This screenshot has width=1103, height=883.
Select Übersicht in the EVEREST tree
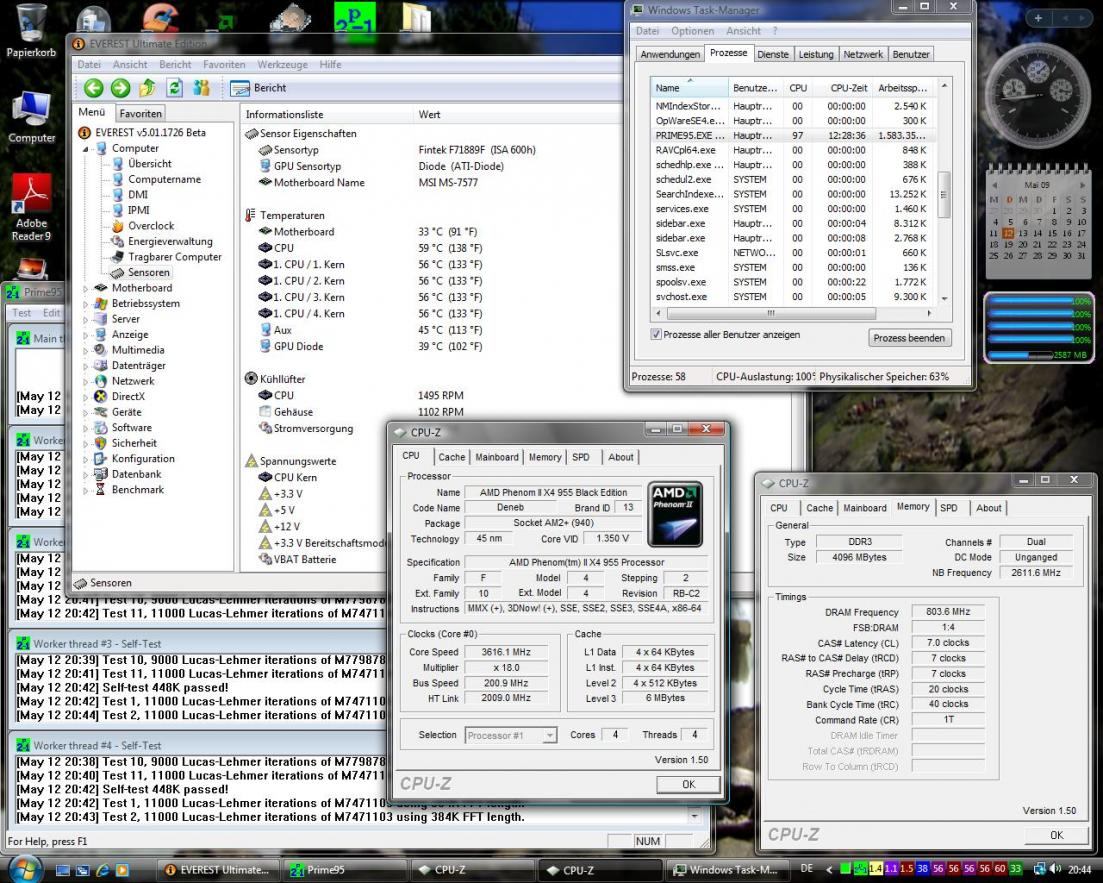pyautogui.click(x=149, y=163)
